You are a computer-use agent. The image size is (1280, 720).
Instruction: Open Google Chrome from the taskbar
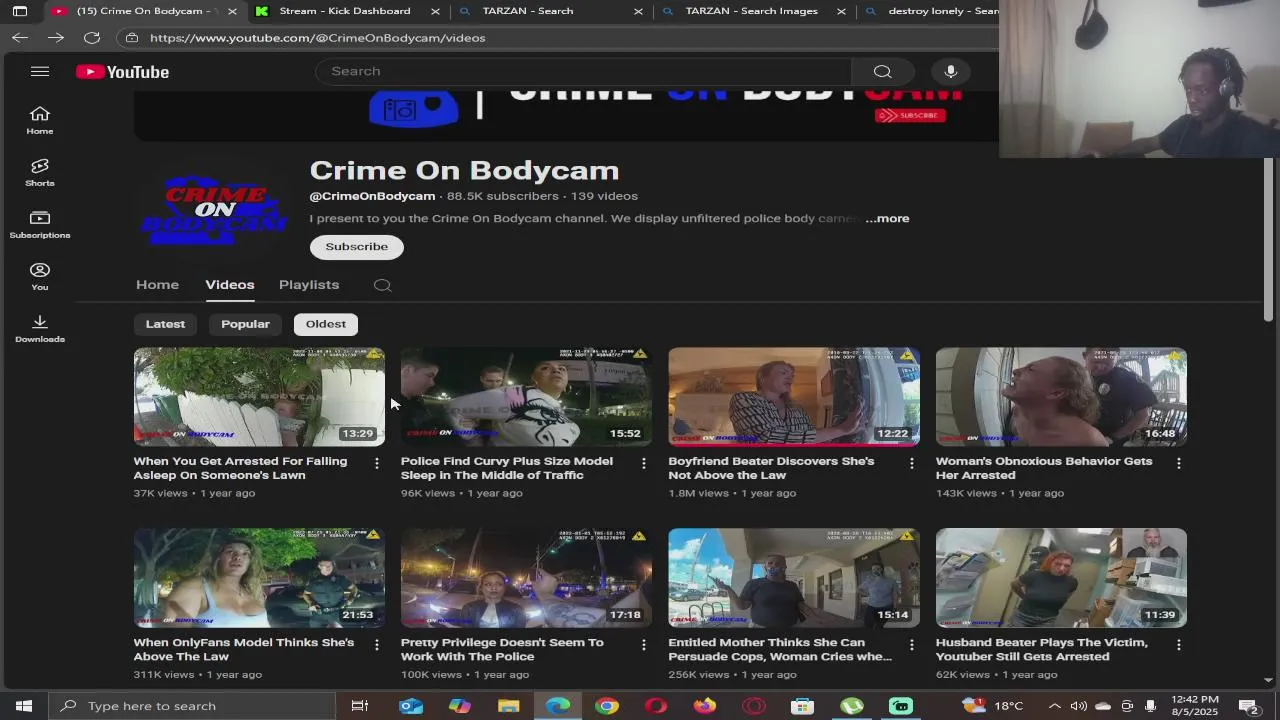point(607,706)
